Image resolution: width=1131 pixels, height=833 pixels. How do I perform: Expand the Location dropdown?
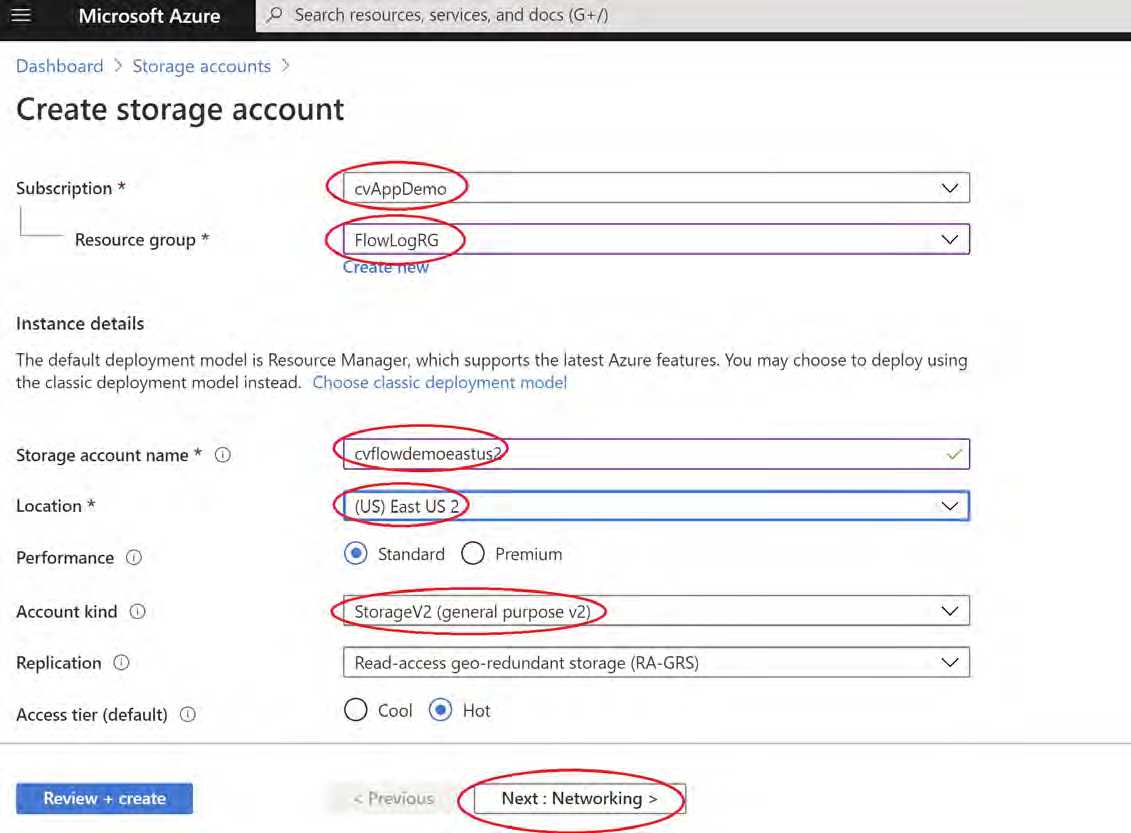pos(656,506)
